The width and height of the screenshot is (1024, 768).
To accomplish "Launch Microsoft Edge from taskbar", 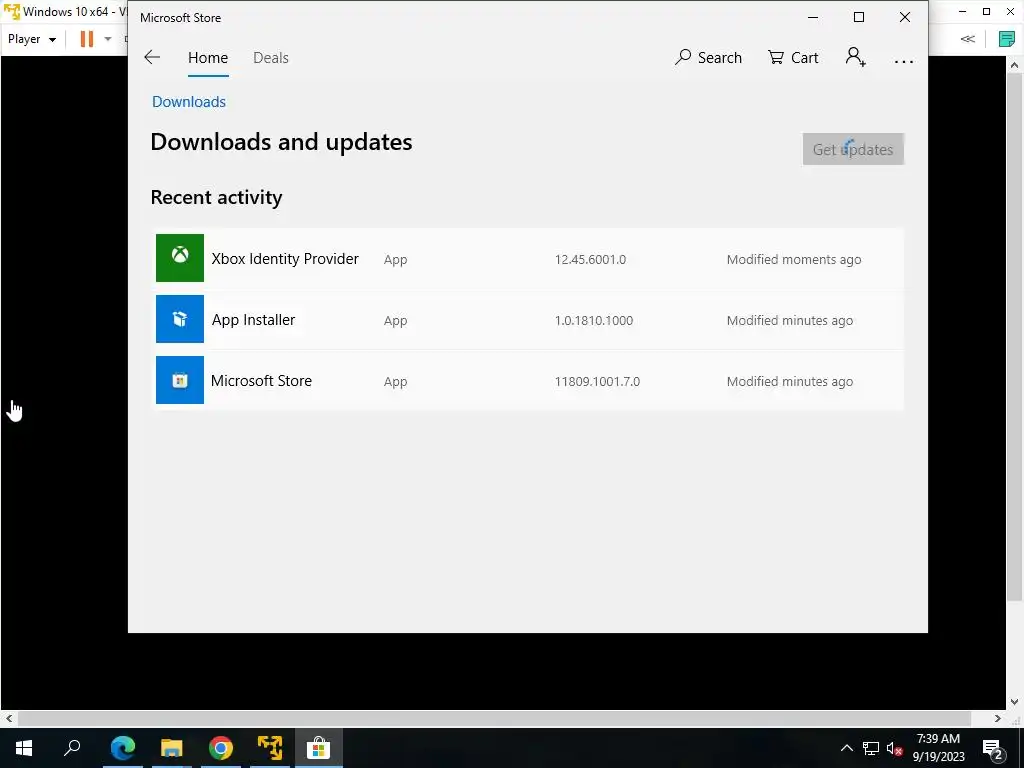I will pos(123,748).
